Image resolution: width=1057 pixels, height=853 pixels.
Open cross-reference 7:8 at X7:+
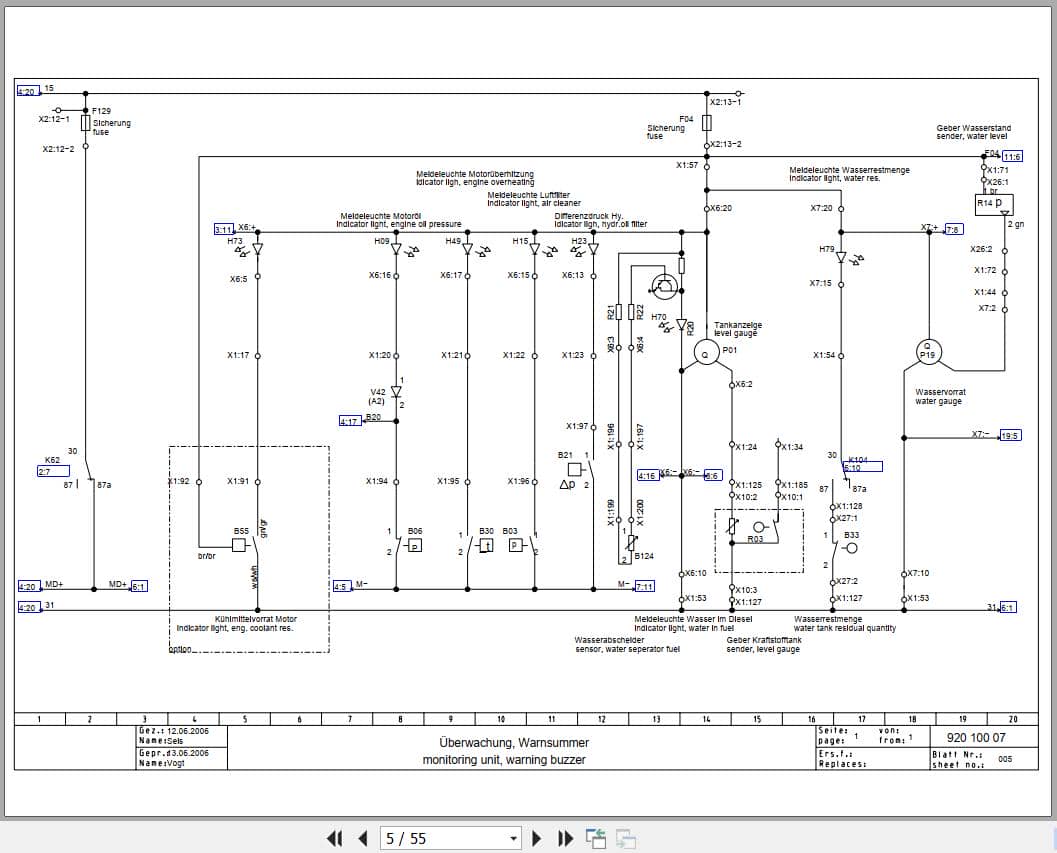click(954, 229)
